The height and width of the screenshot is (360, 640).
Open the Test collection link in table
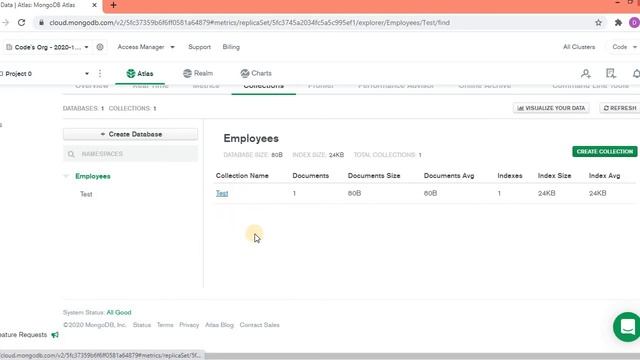coord(222,193)
